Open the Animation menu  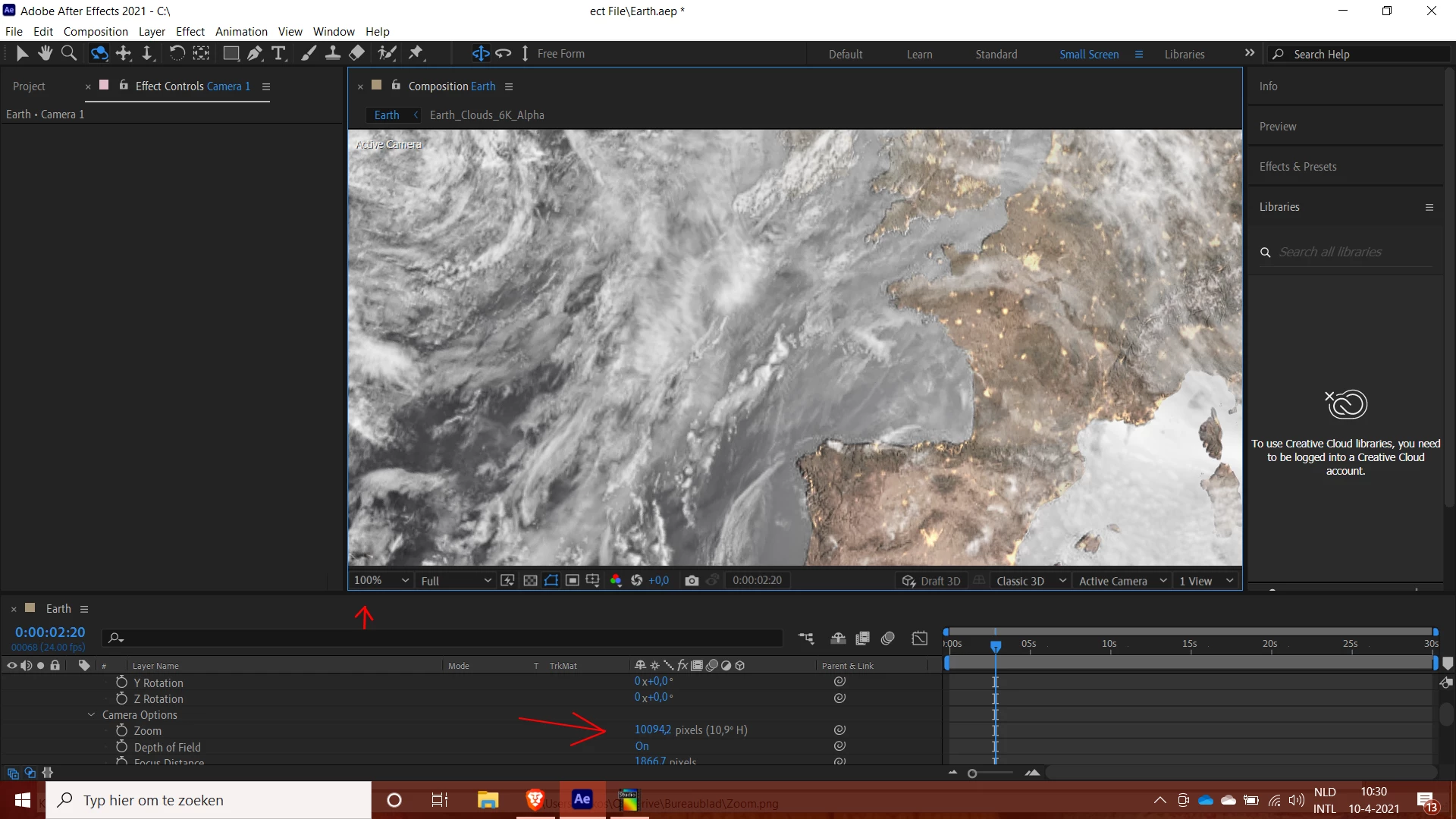pyautogui.click(x=241, y=31)
